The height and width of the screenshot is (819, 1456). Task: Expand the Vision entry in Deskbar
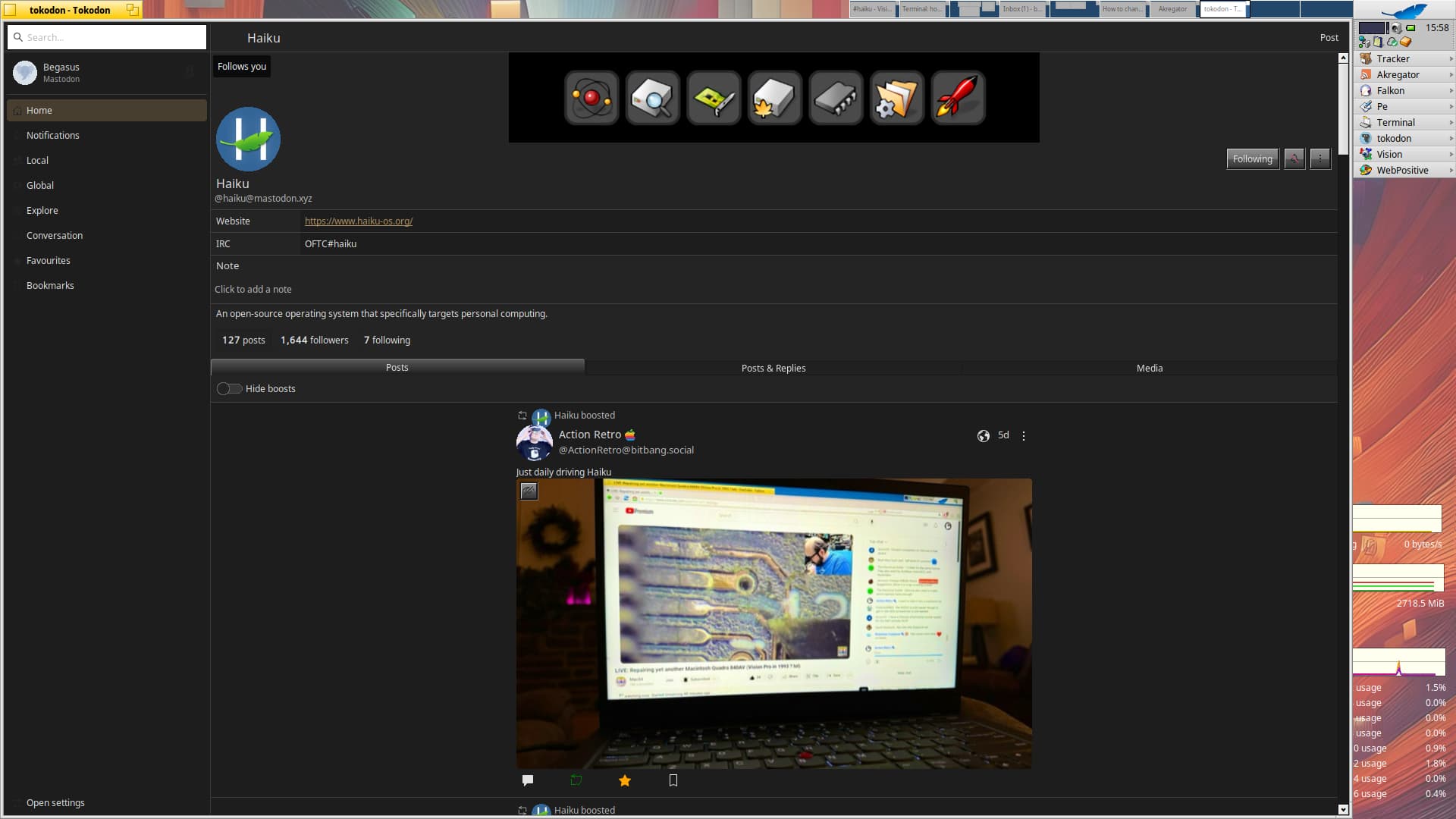coord(1451,154)
